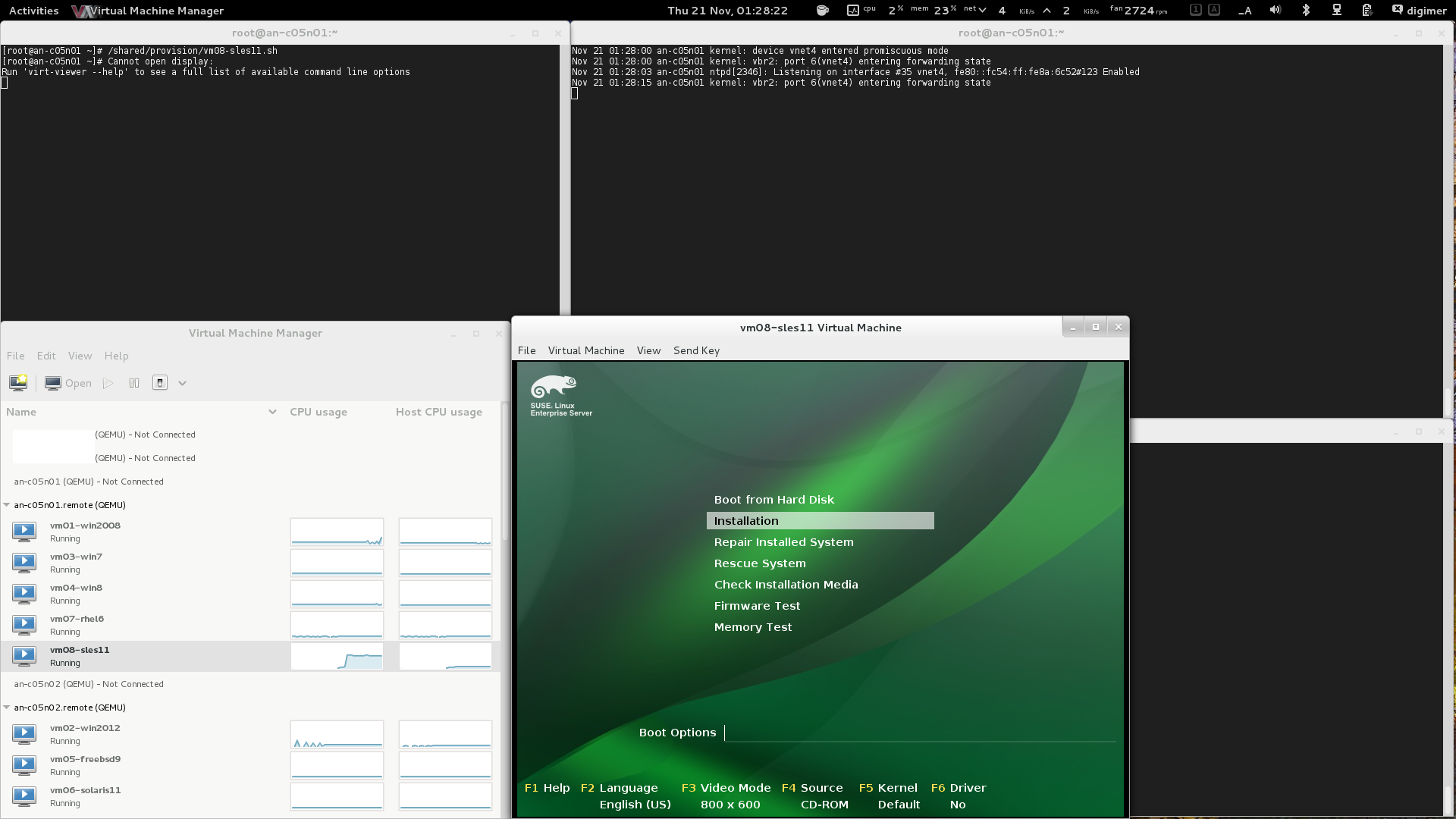Collapse the an-c05n01.remote (QEMU) tree
This screenshot has height=819, width=1456.
[7, 505]
